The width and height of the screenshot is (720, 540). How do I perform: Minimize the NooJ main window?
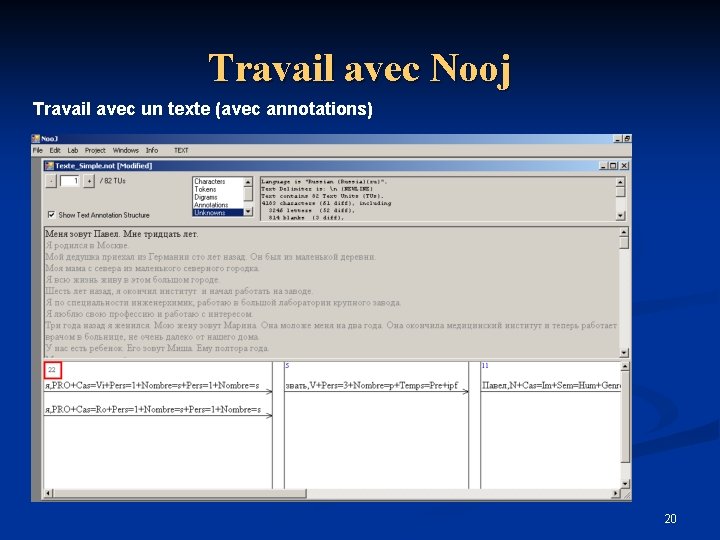[618, 139]
